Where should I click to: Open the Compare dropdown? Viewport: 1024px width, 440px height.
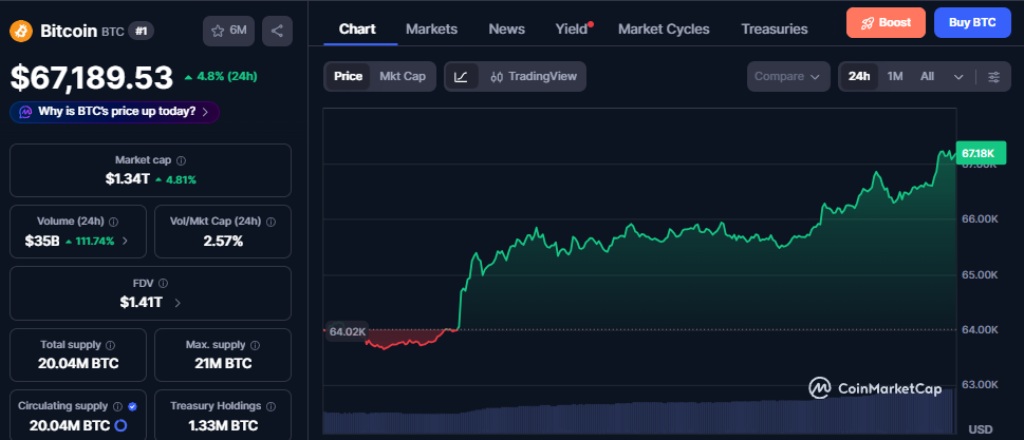pos(788,76)
